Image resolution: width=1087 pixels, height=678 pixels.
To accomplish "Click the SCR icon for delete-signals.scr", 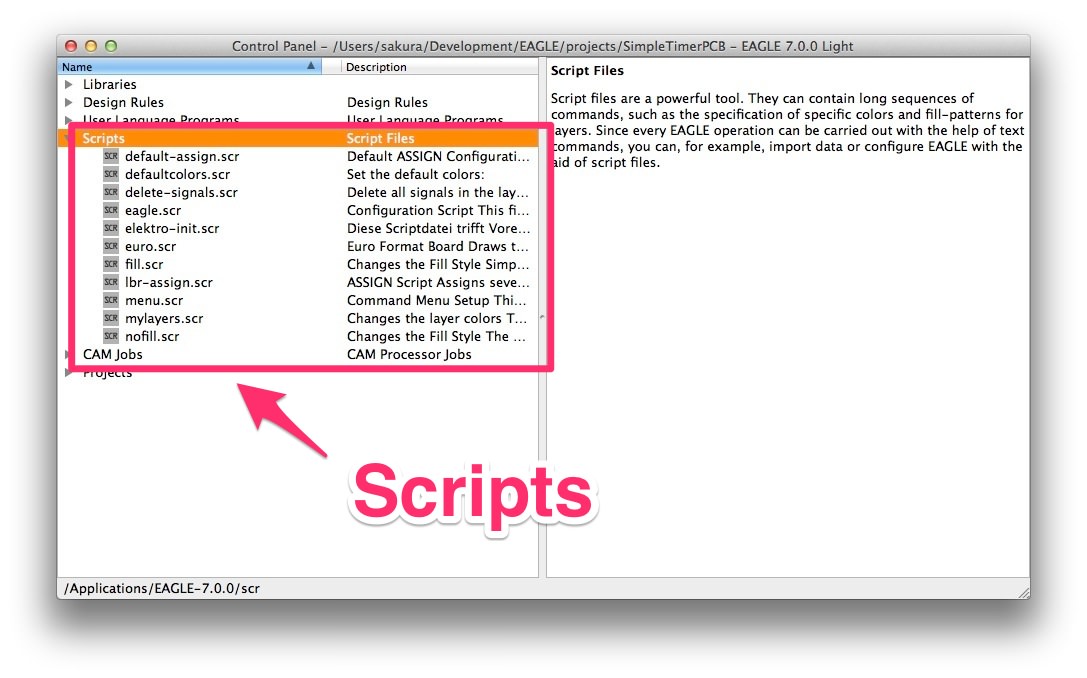I will [111, 192].
